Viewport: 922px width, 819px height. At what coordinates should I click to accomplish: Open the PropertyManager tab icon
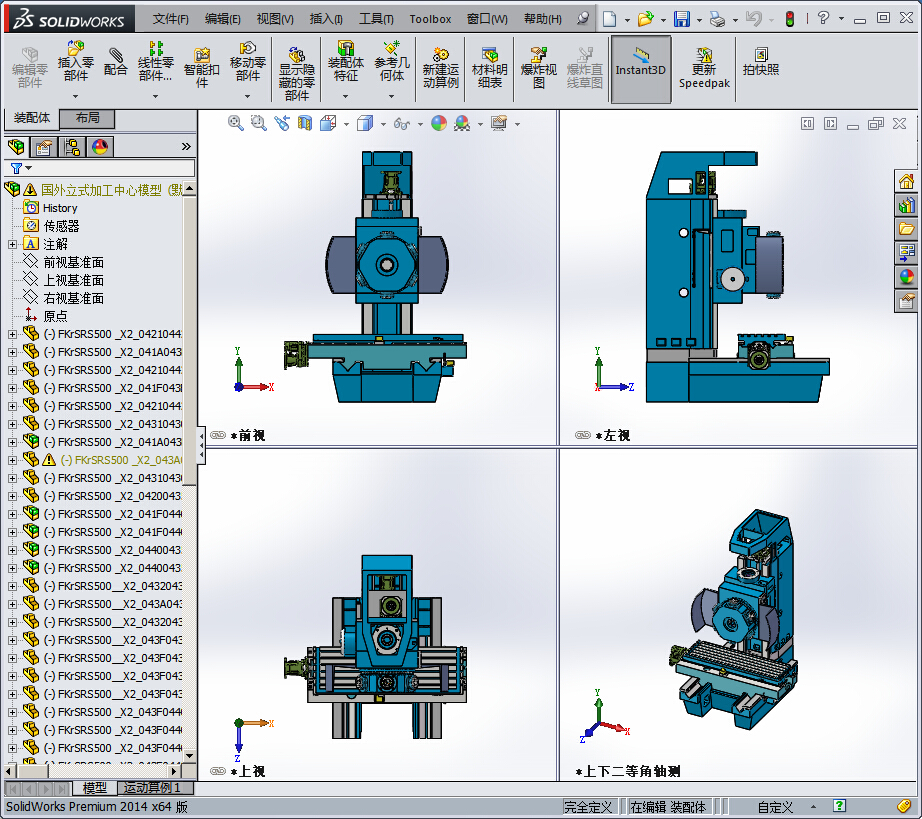pos(44,146)
